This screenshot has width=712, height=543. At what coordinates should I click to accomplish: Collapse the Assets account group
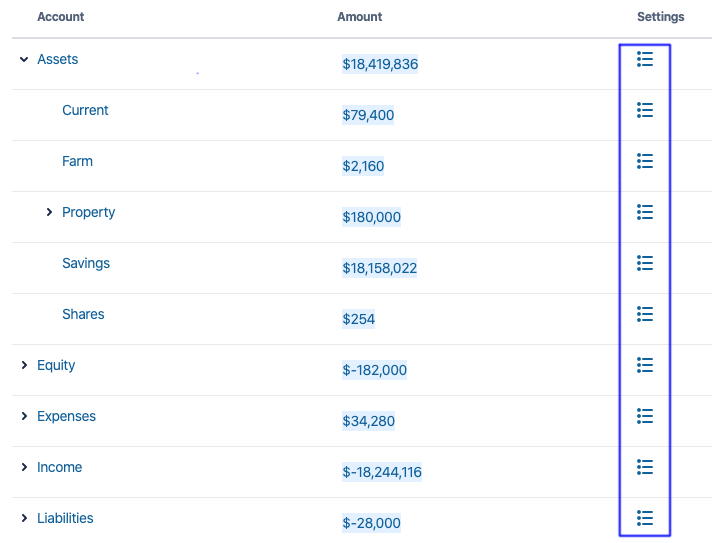pyautogui.click(x=24, y=60)
